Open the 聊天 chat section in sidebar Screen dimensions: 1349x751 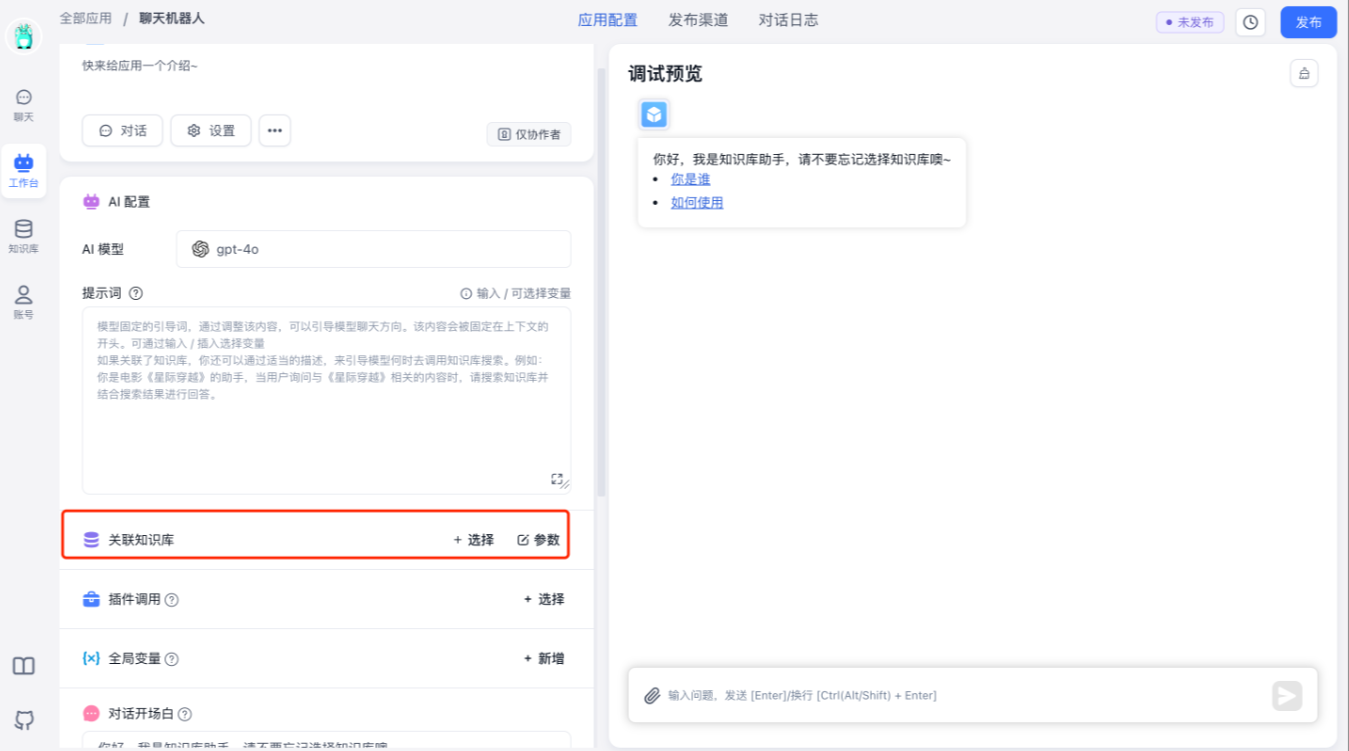(x=23, y=104)
